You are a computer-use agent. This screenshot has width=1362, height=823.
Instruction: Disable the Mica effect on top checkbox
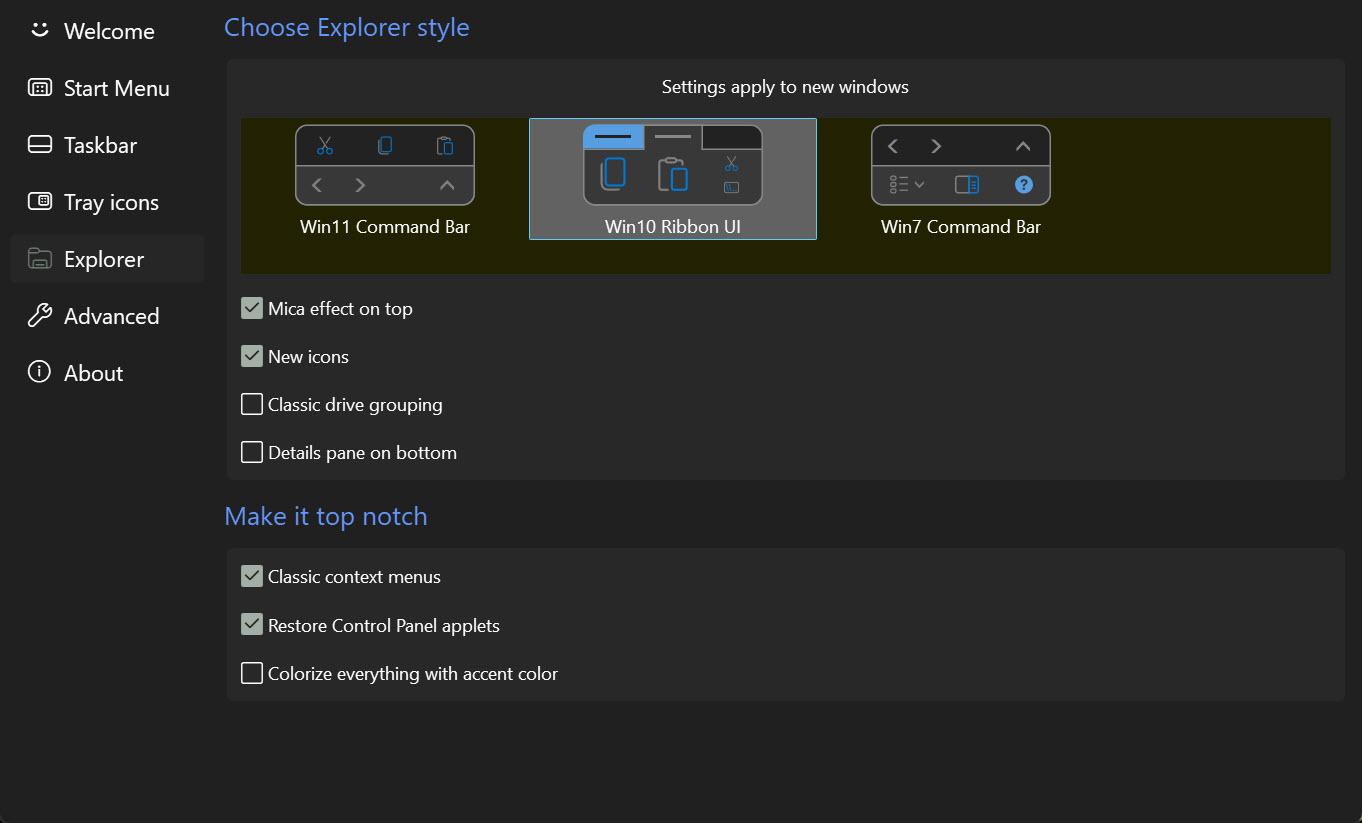tap(252, 308)
